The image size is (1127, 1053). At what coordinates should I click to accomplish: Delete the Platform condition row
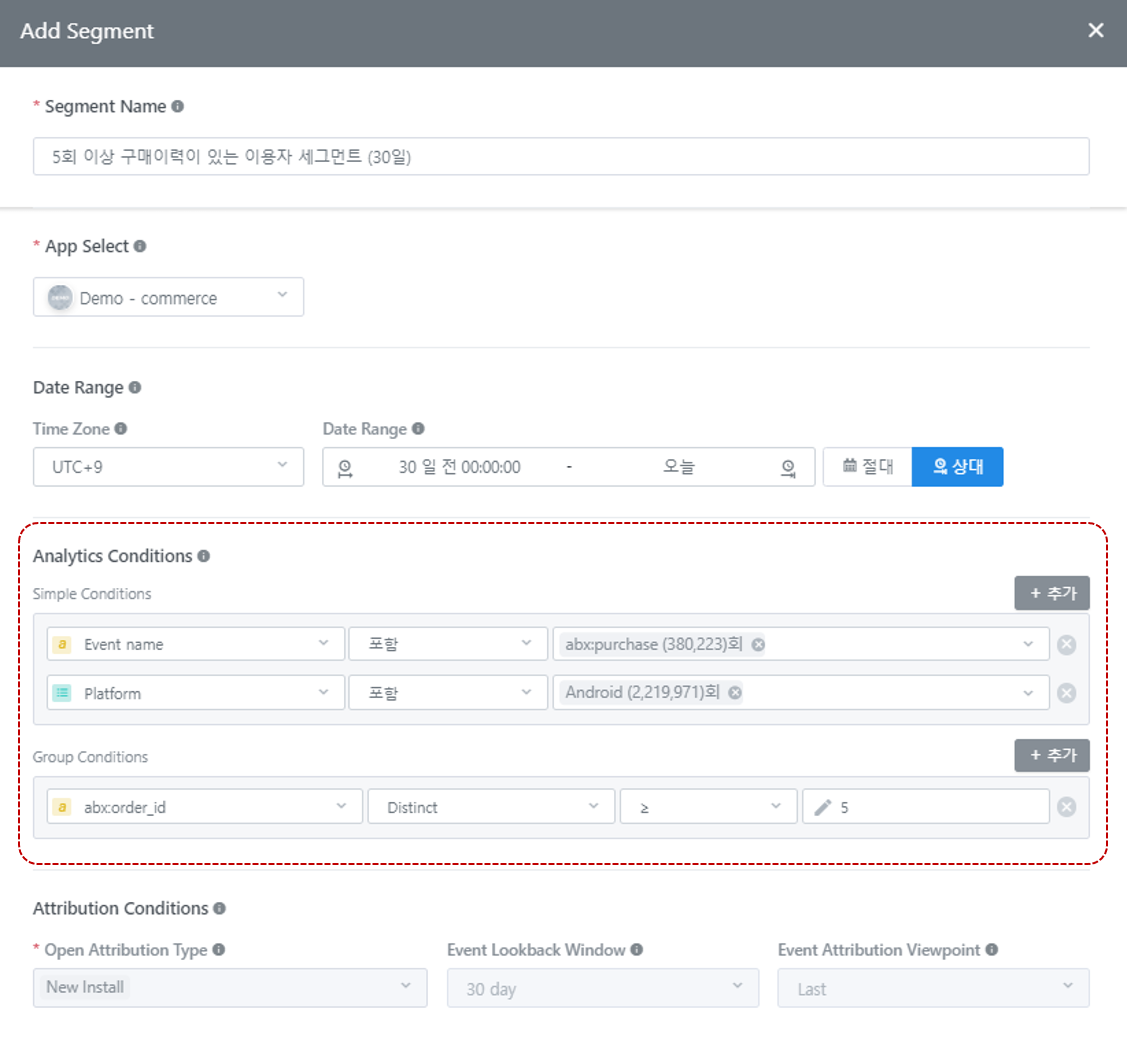point(1067,693)
